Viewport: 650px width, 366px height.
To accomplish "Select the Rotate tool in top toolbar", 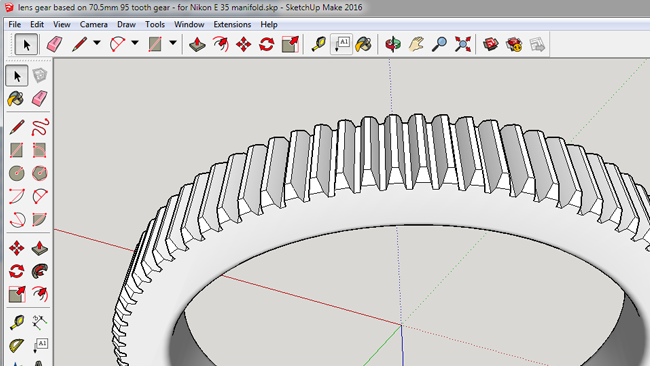I will [x=267, y=44].
